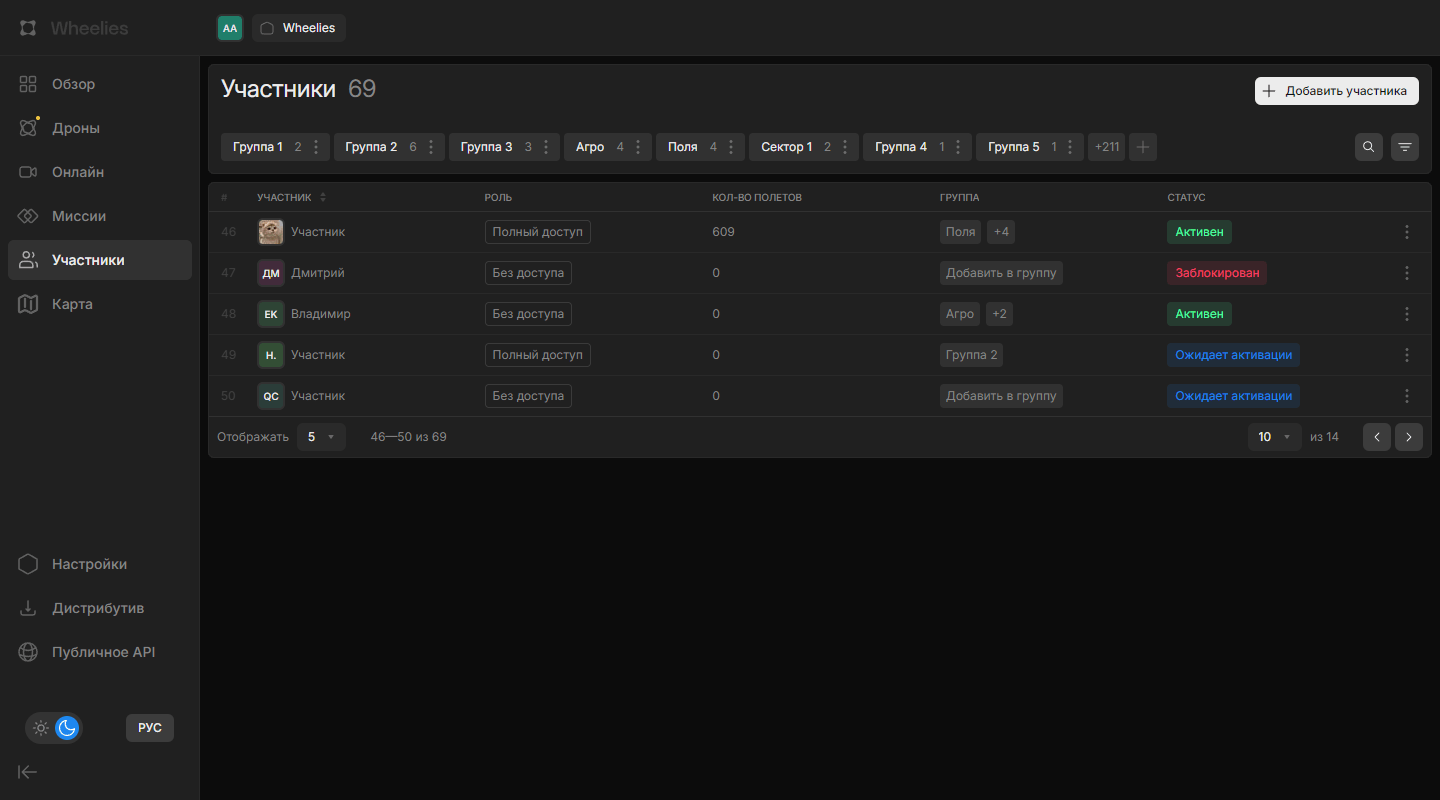Toggle language with РУС button
The width and height of the screenshot is (1440, 800).
coord(150,728)
